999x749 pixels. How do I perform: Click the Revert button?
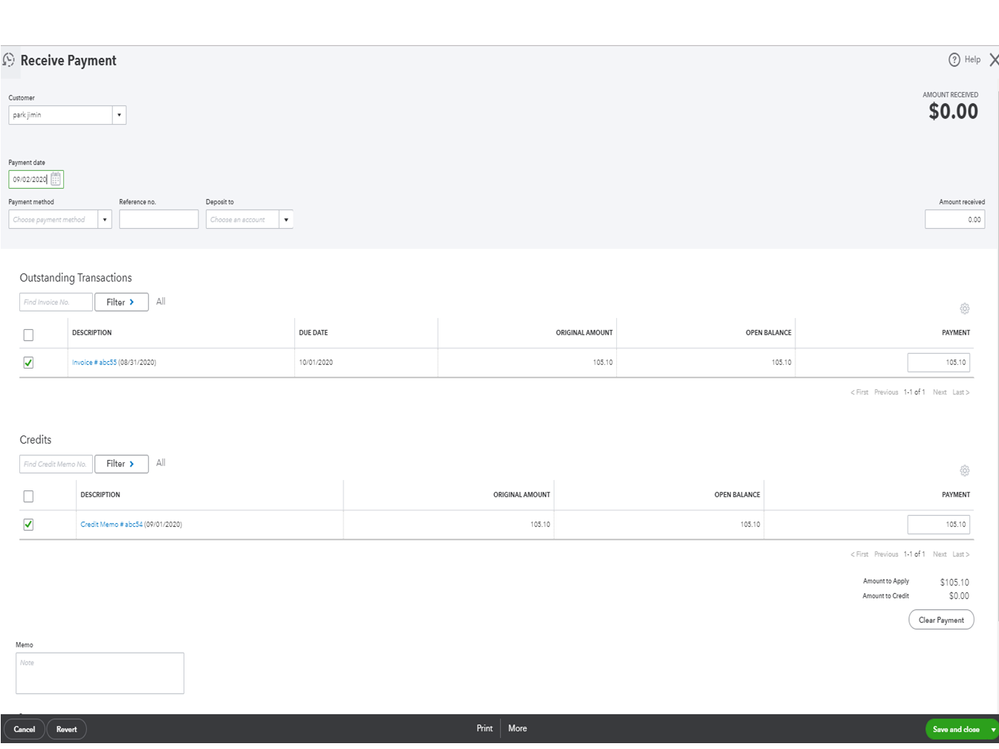point(66,730)
